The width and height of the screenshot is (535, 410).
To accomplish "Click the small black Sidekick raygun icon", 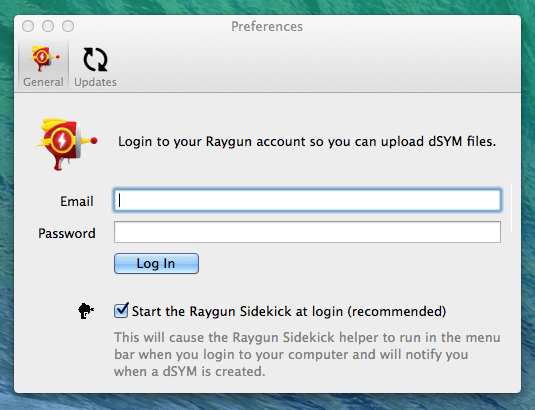I will pos(86,311).
